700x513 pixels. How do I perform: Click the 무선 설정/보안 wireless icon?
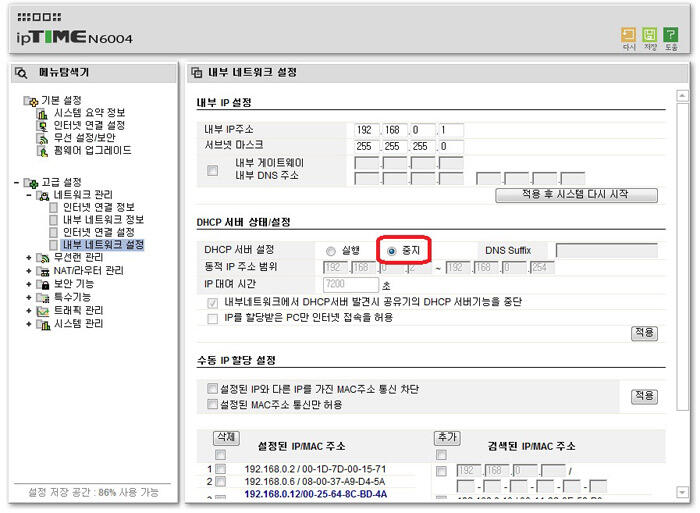point(42,138)
